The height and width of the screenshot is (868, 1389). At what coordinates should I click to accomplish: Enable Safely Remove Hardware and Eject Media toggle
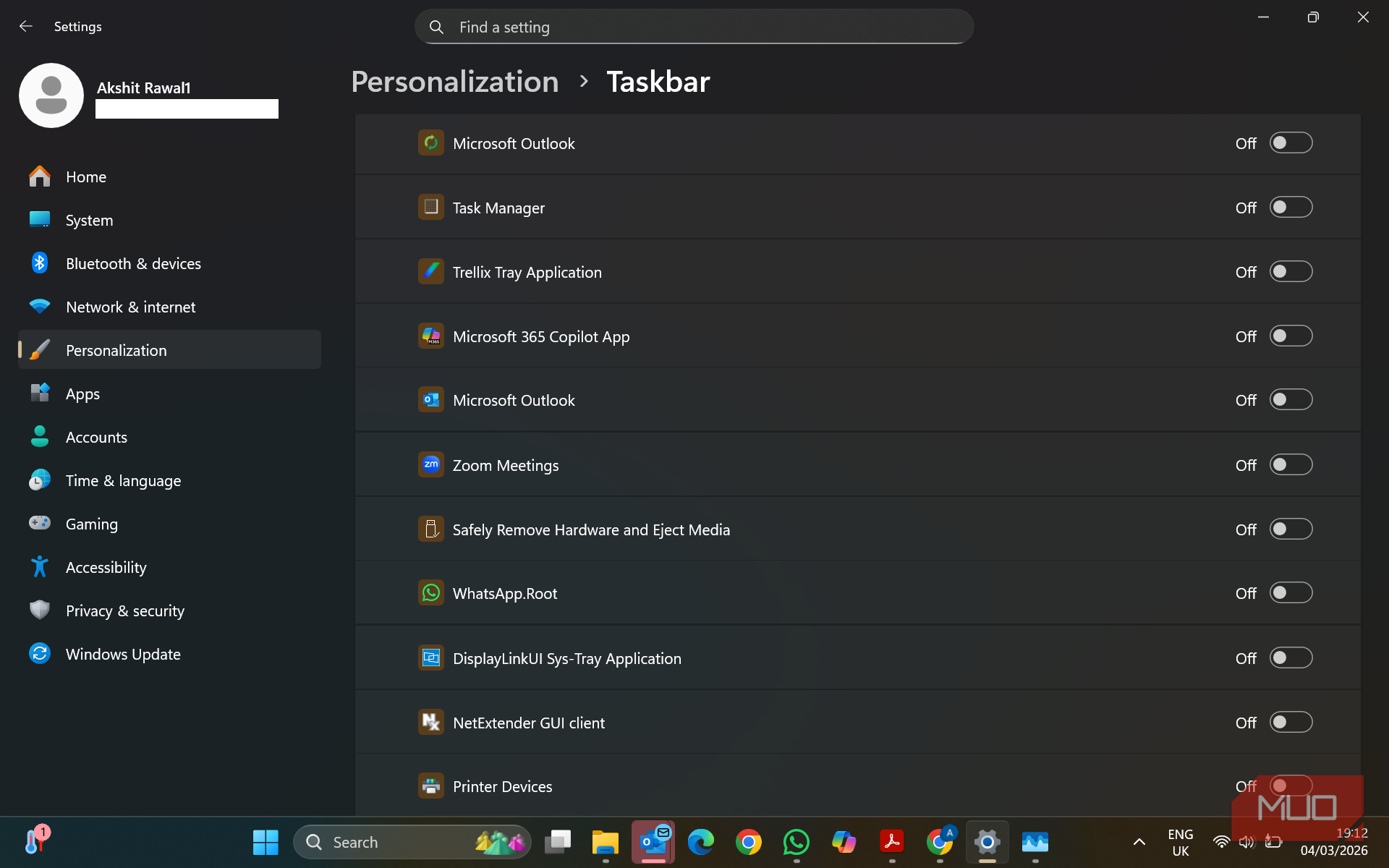[1291, 529]
